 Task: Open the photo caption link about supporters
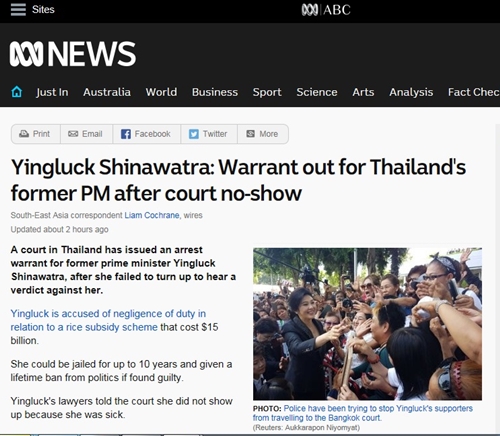pos(363,413)
